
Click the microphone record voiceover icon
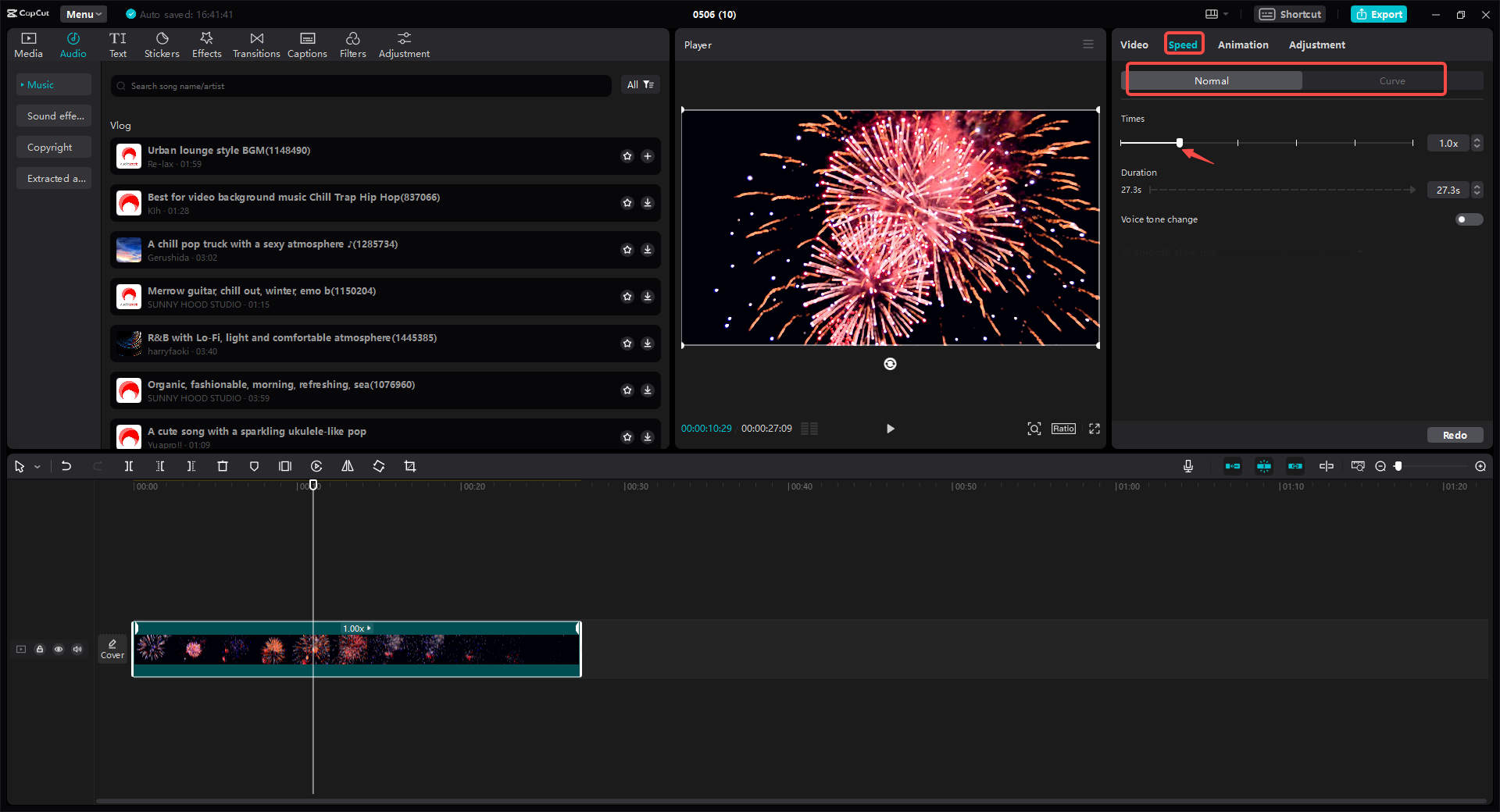(x=1187, y=466)
